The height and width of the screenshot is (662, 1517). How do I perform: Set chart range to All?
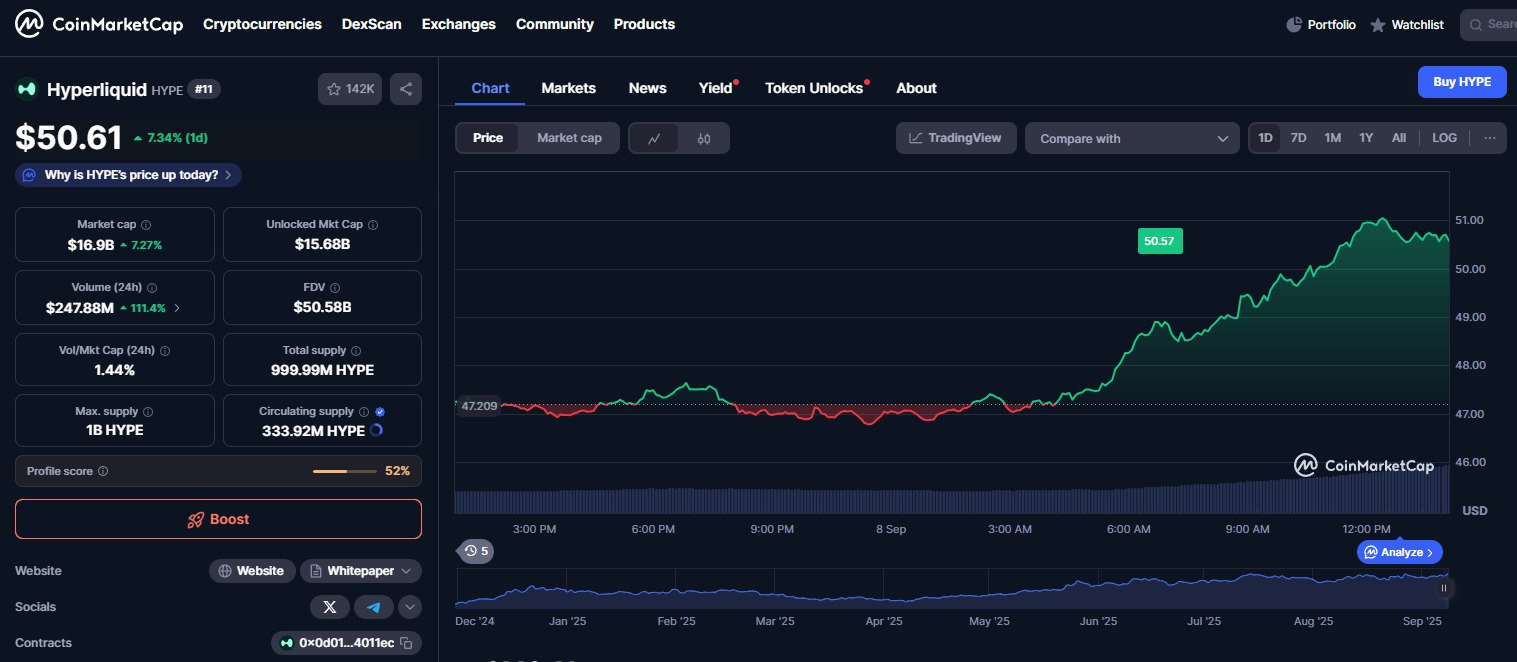pos(1399,138)
